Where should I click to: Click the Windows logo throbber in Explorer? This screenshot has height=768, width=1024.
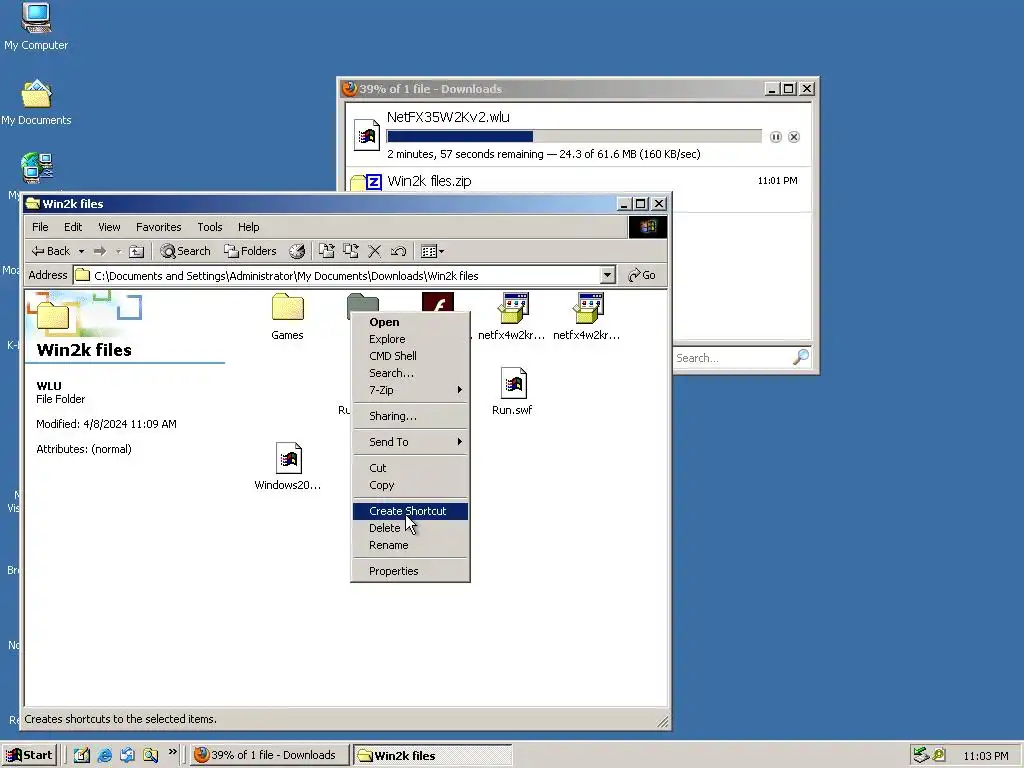[x=648, y=227]
